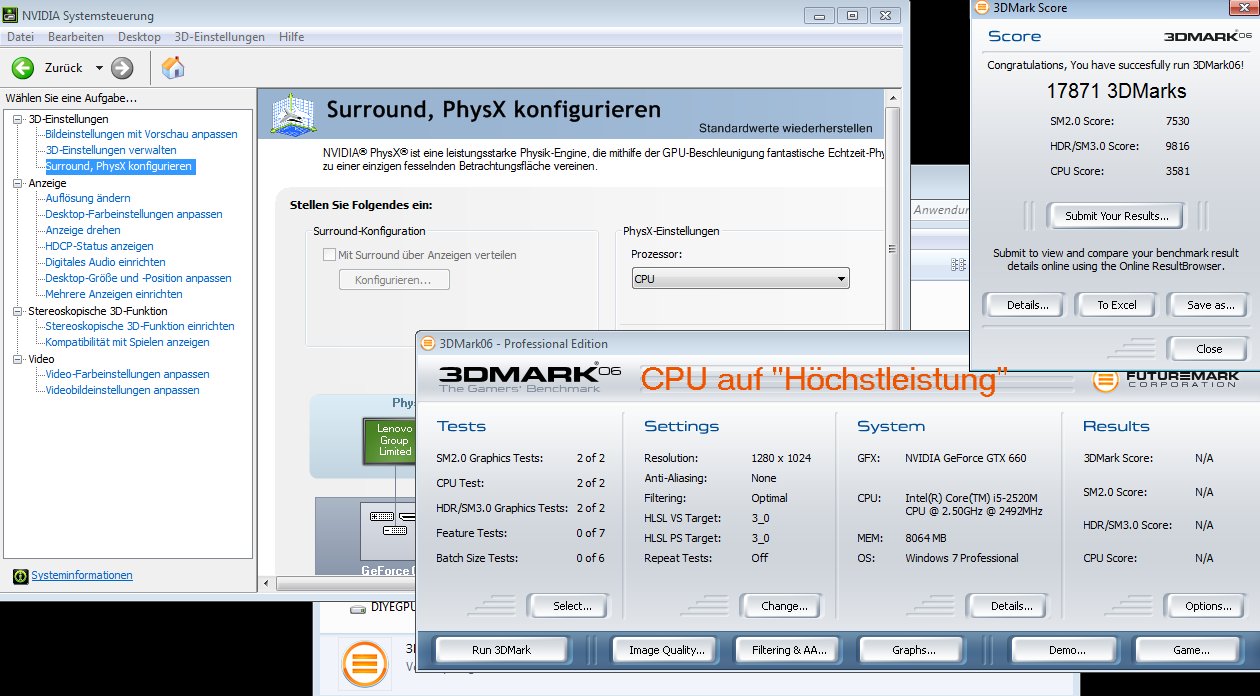Viewport: 1260px width, 696px height.
Task: Click the orange Futuremark logo icon
Action: pos(1105,380)
